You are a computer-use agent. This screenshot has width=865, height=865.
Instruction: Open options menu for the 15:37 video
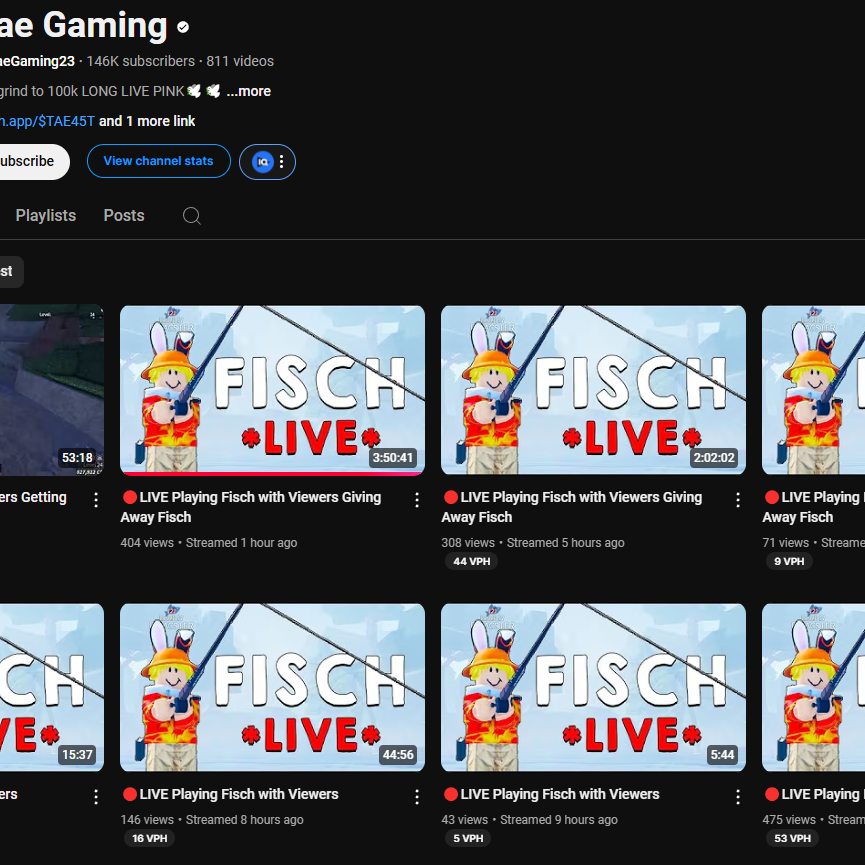pyautogui.click(x=96, y=797)
